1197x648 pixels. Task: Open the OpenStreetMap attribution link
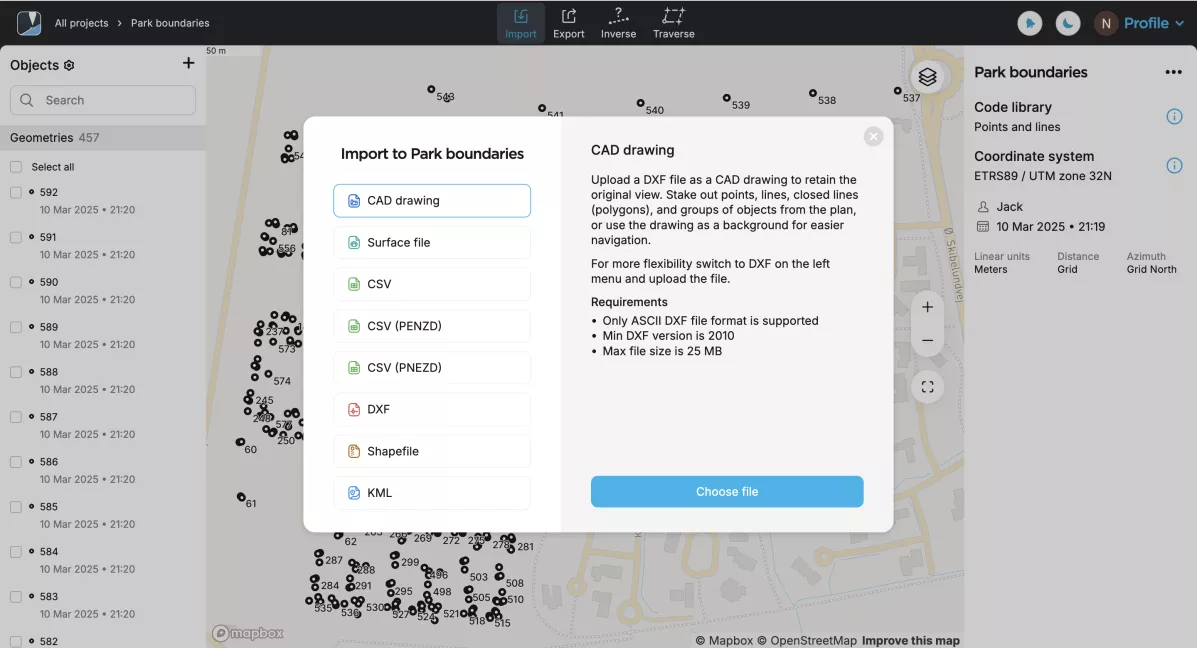pyautogui.click(x=807, y=640)
